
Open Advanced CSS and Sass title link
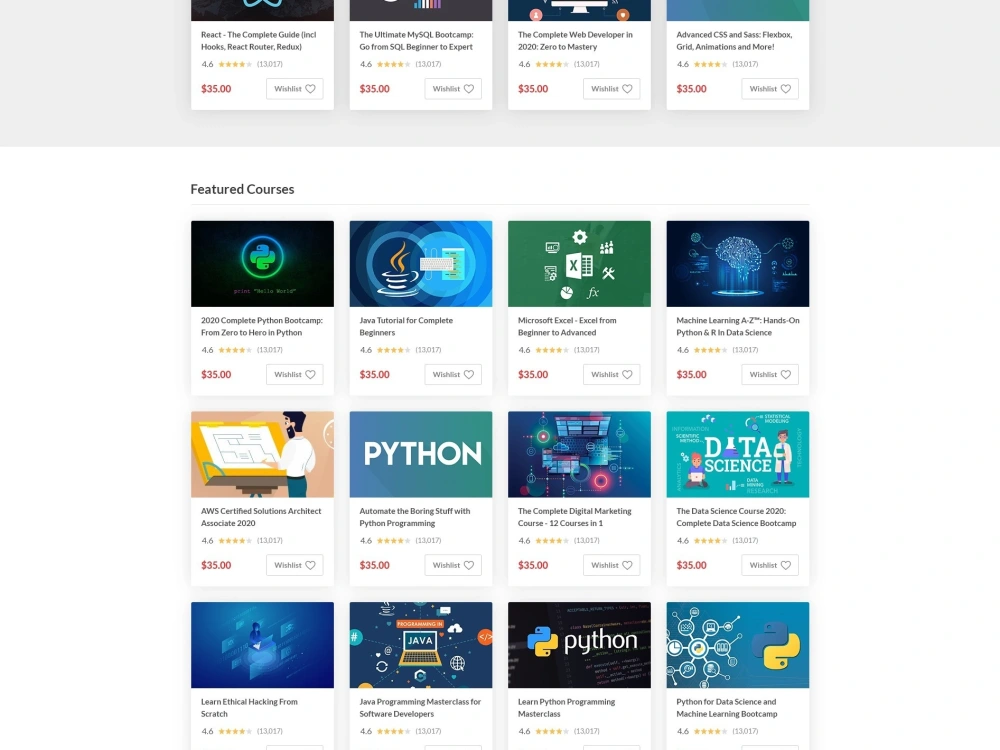point(734,41)
